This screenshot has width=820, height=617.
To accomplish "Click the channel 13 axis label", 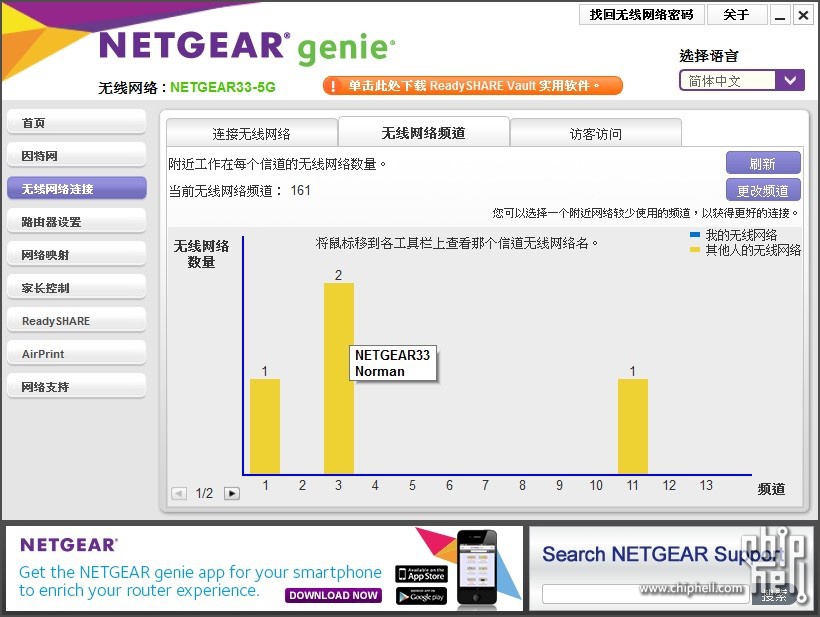I will pos(706,485).
